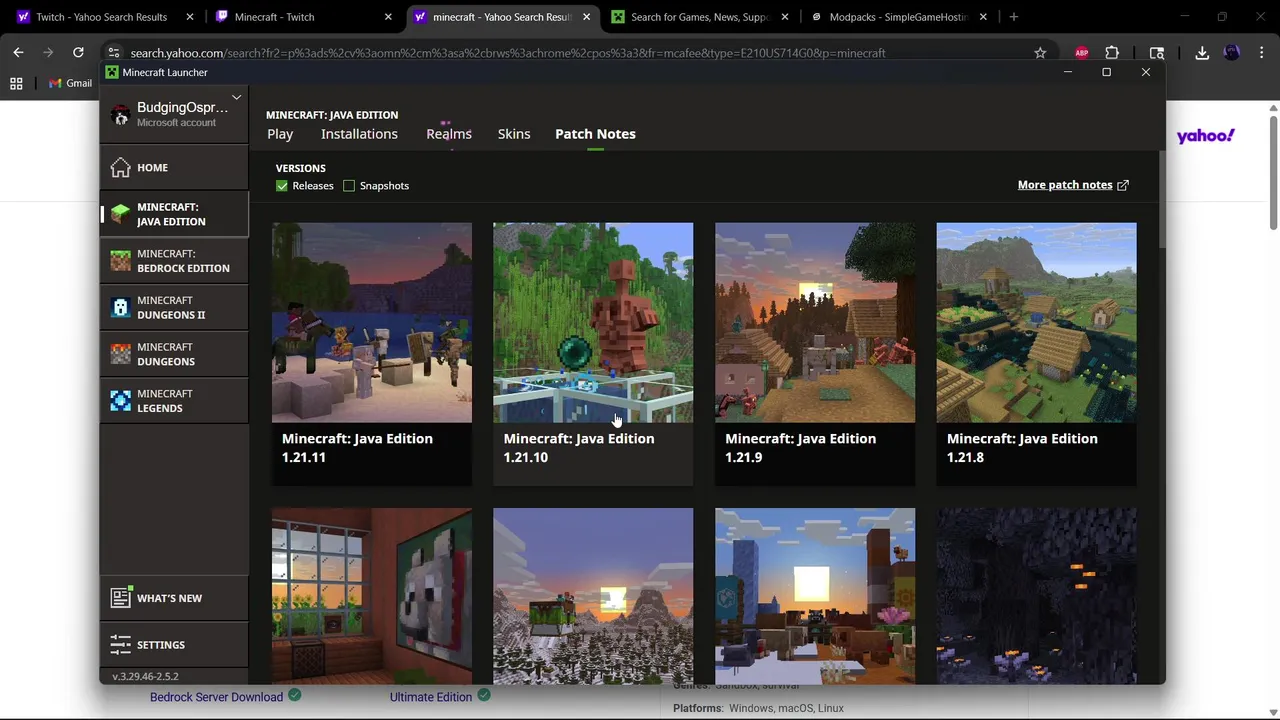Open a new Chrome tab

click(x=1014, y=17)
